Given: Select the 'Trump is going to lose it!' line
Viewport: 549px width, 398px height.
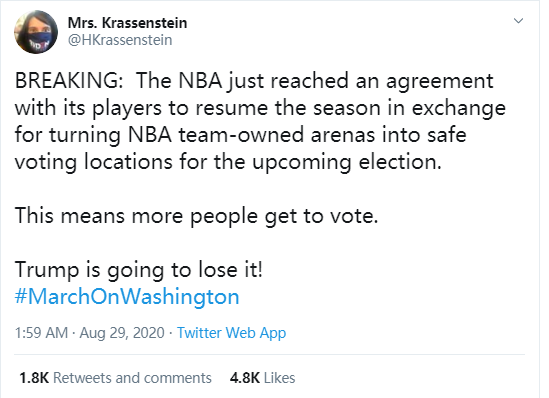Looking at the screenshot, I should [x=139, y=270].
